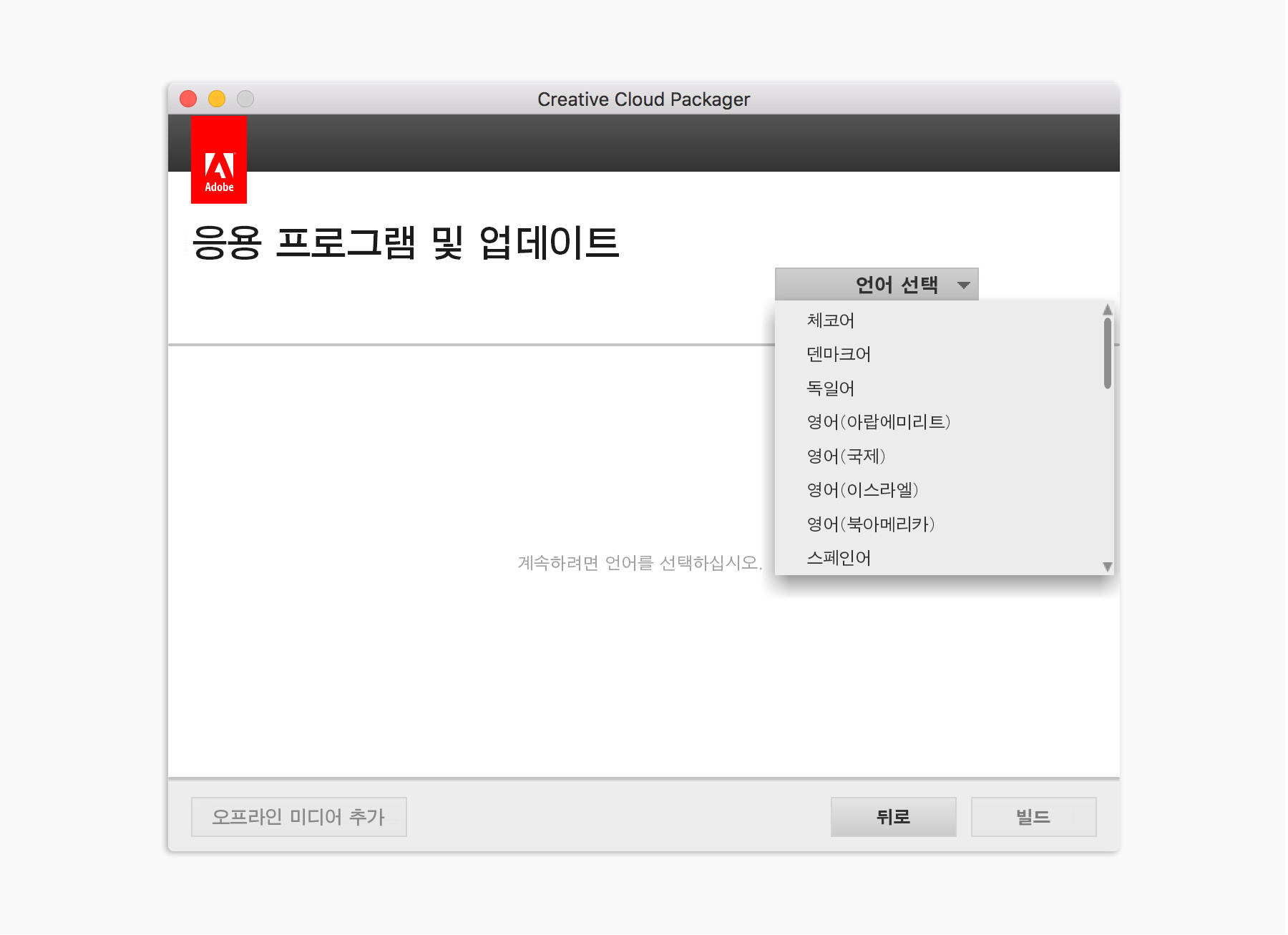Minimize the Creative Cloud Packager window
This screenshot has width=1288, height=935.
click(x=217, y=99)
